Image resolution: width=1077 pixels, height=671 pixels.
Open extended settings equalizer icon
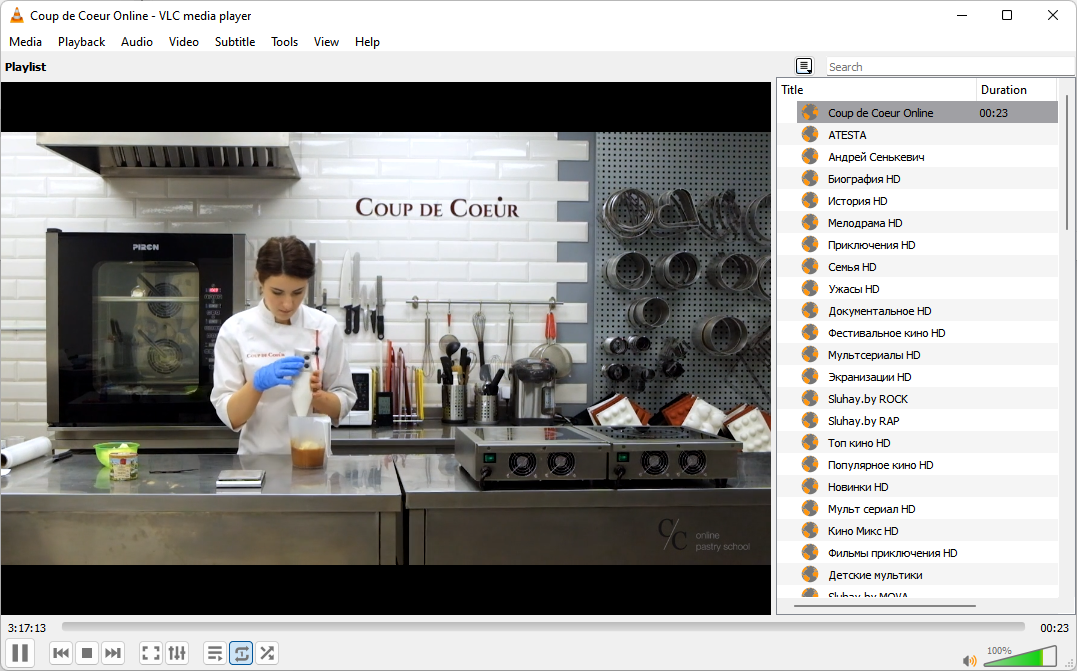pyautogui.click(x=177, y=652)
